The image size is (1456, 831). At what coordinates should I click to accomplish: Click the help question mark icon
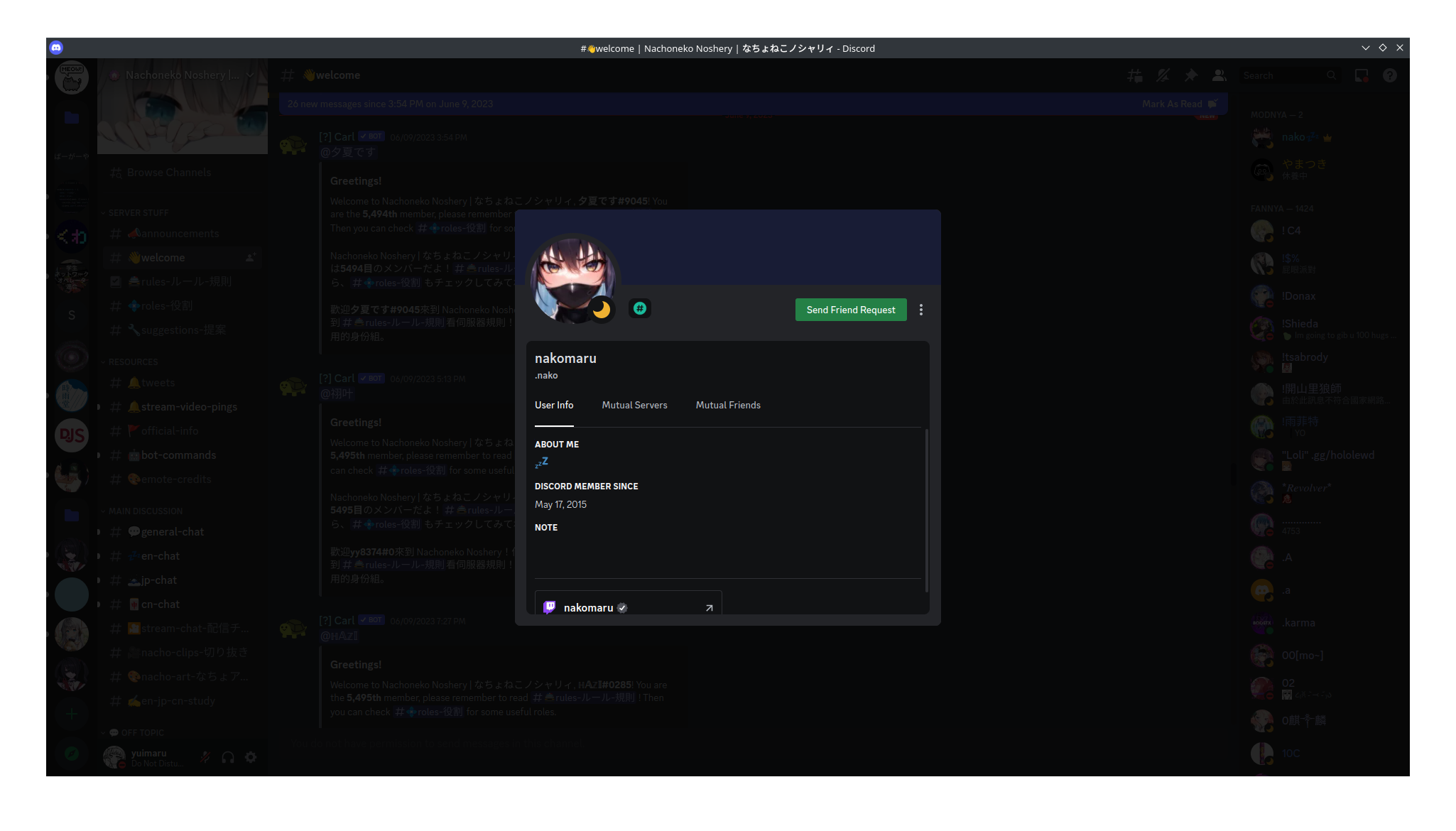pyautogui.click(x=1390, y=75)
